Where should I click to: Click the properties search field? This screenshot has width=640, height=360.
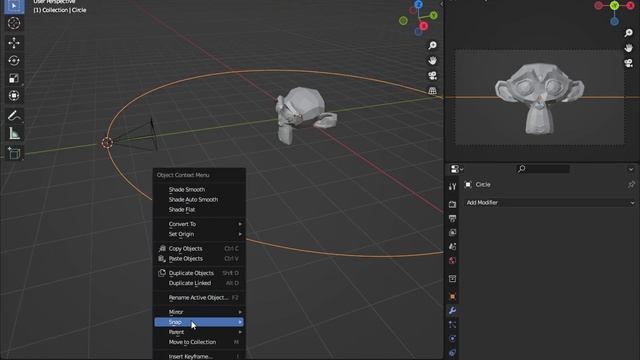543,169
